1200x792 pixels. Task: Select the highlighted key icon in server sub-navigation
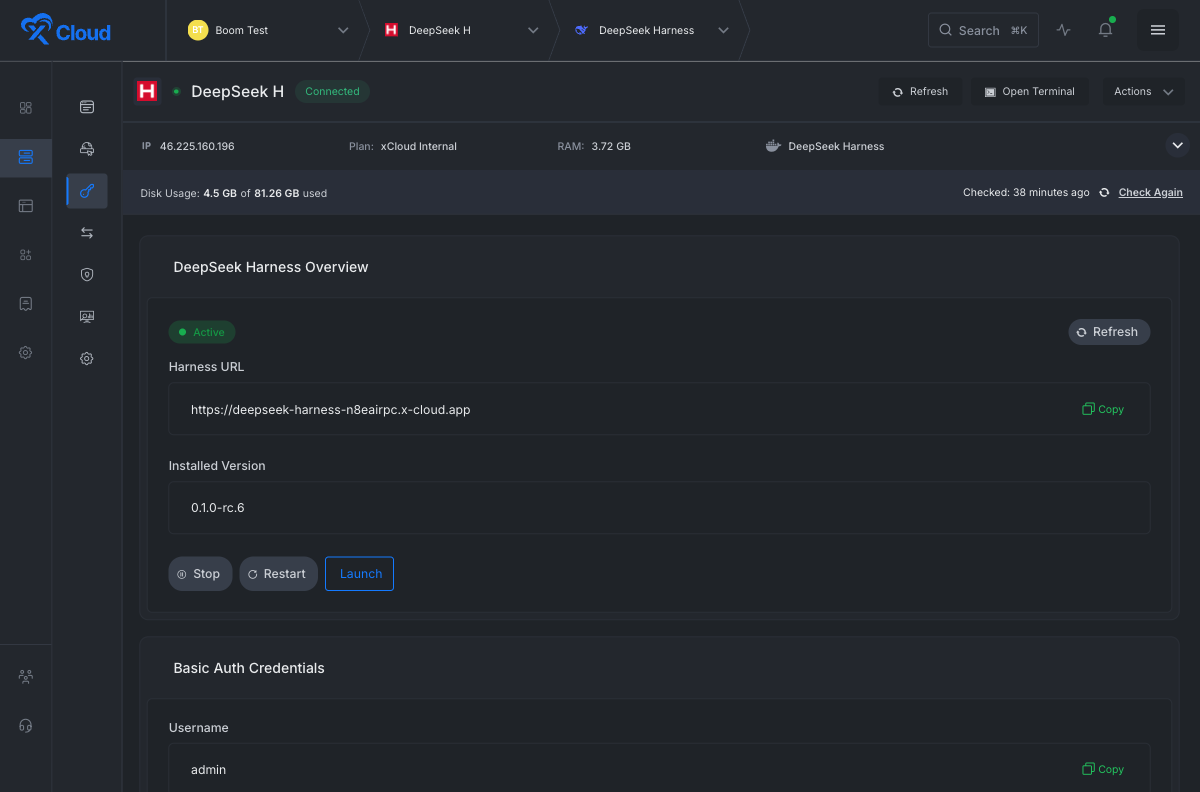(87, 191)
